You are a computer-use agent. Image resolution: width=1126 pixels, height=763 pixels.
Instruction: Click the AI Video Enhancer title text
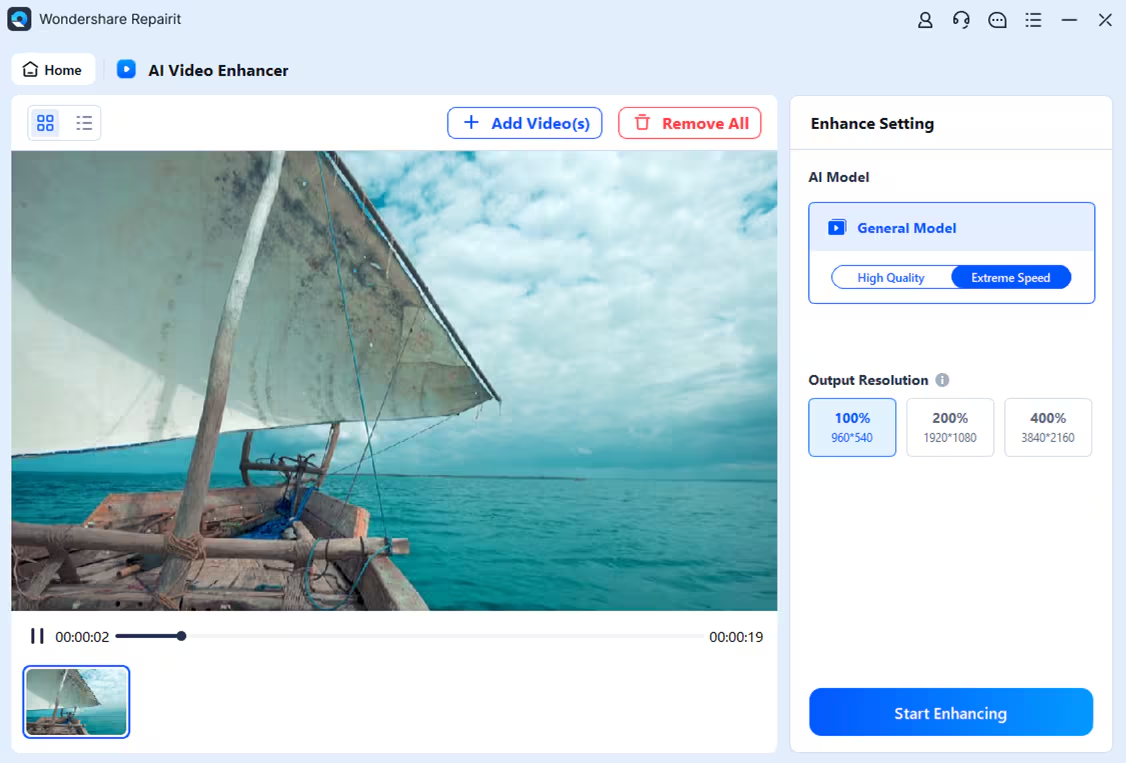(x=218, y=70)
